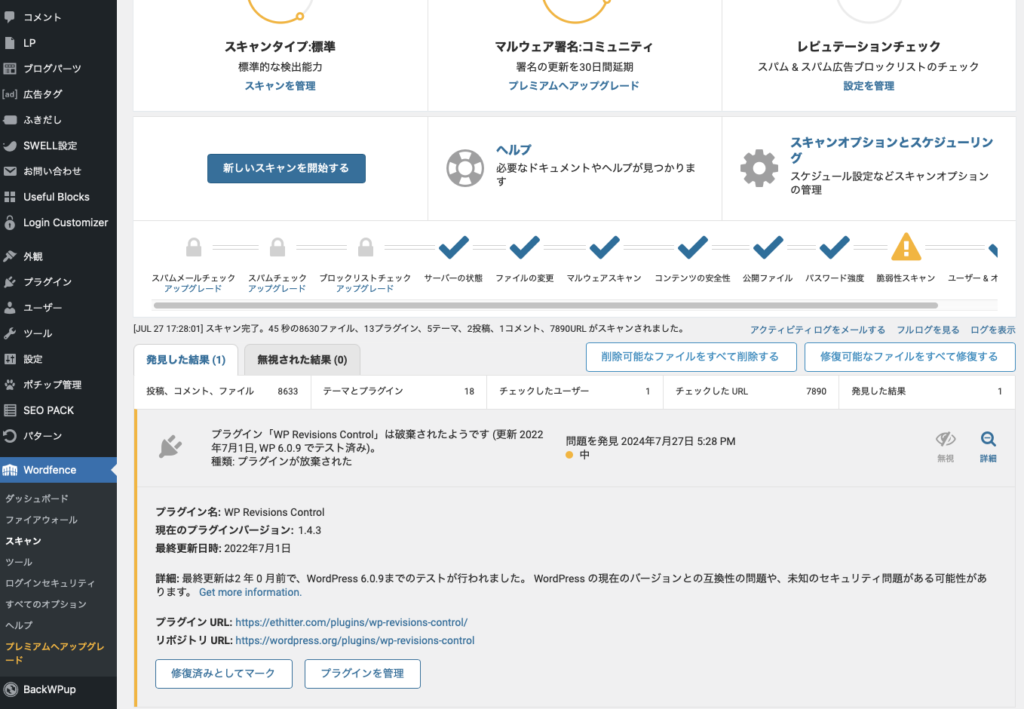Click フルログを見る link
Viewport: 1024px width, 709px height.
coord(927,330)
